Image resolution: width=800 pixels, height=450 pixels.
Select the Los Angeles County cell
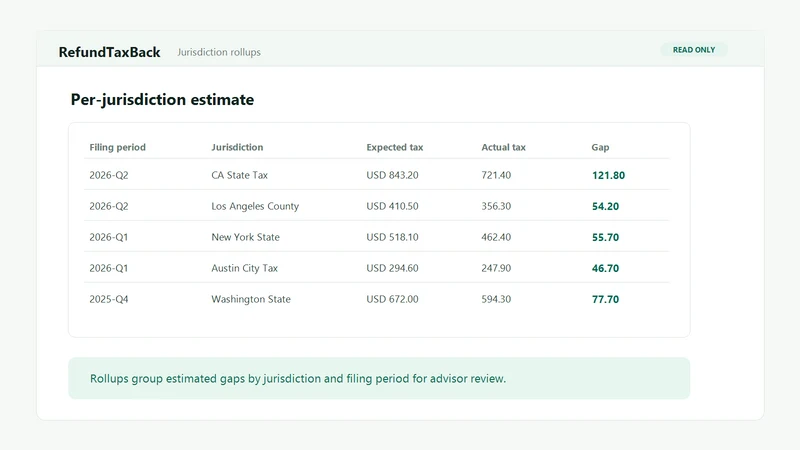pyautogui.click(x=255, y=206)
